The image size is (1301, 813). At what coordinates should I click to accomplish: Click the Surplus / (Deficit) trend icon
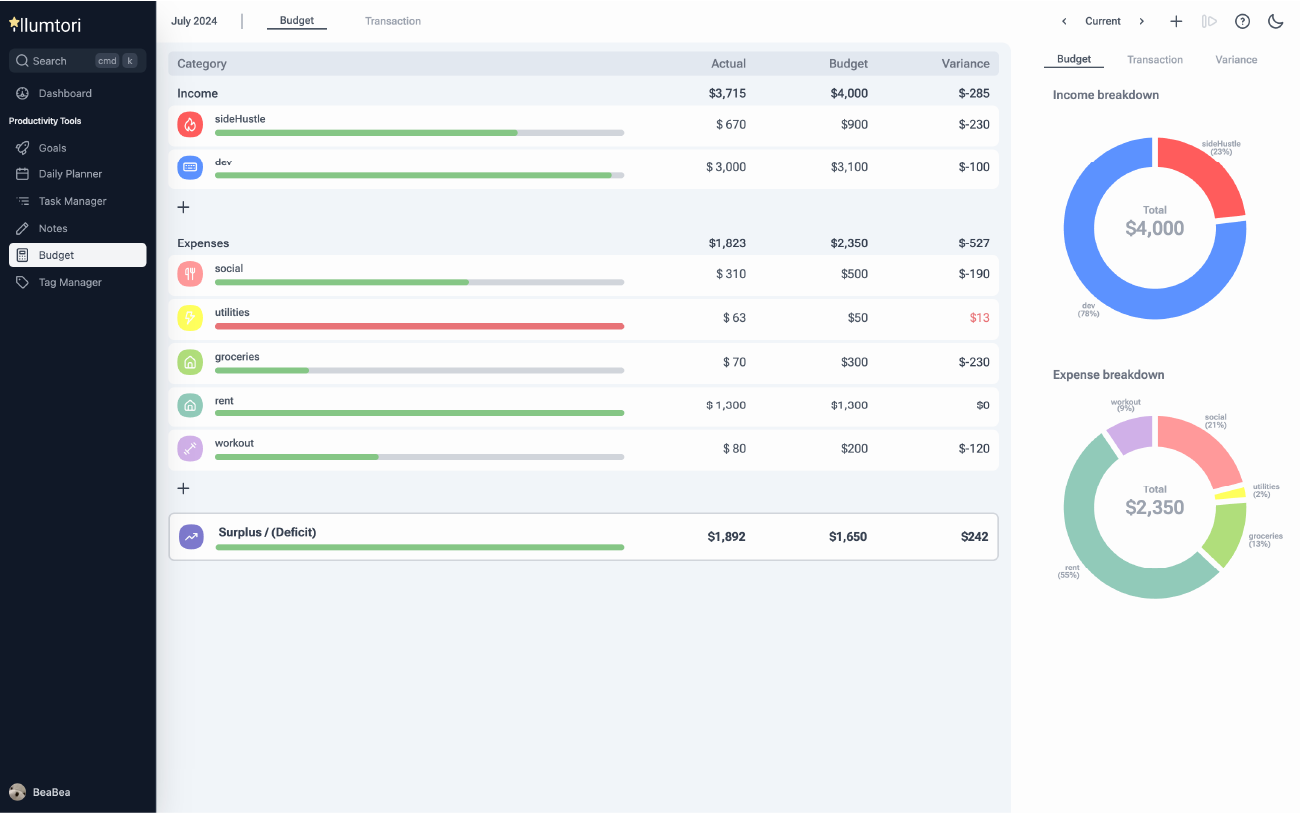tap(191, 537)
